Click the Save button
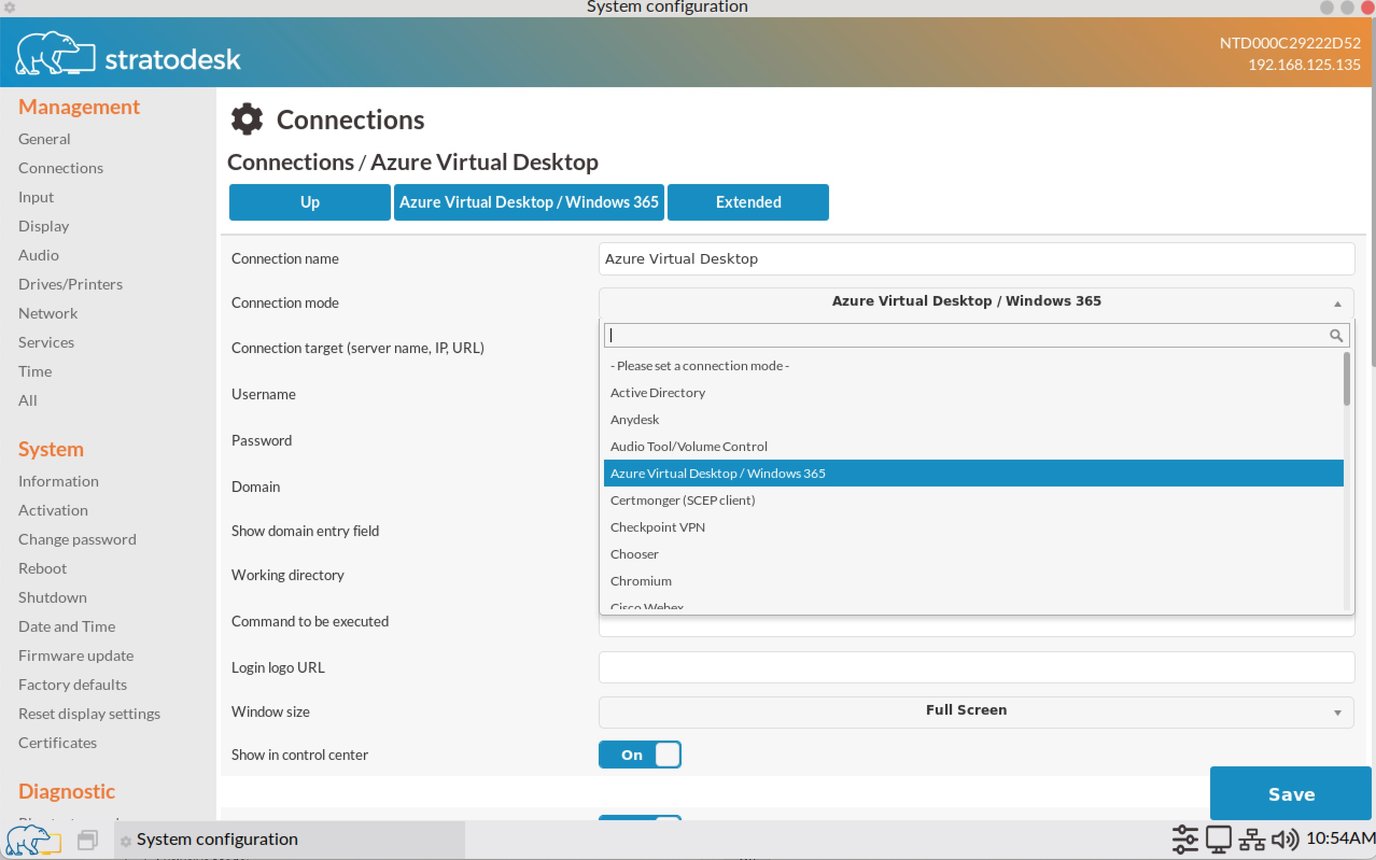The image size is (1376, 860). 1290,793
